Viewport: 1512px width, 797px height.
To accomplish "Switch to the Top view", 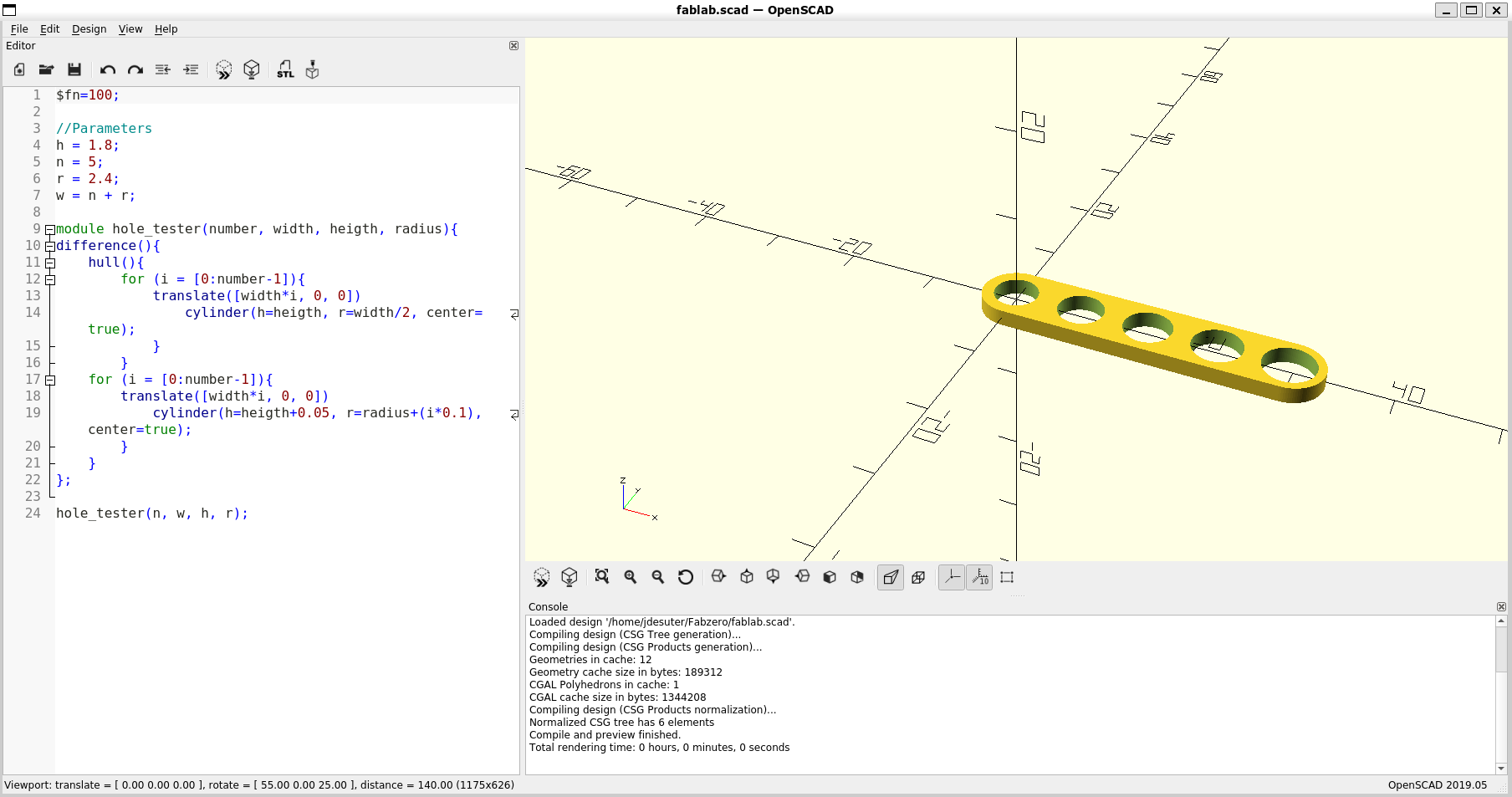I will [747, 577].
